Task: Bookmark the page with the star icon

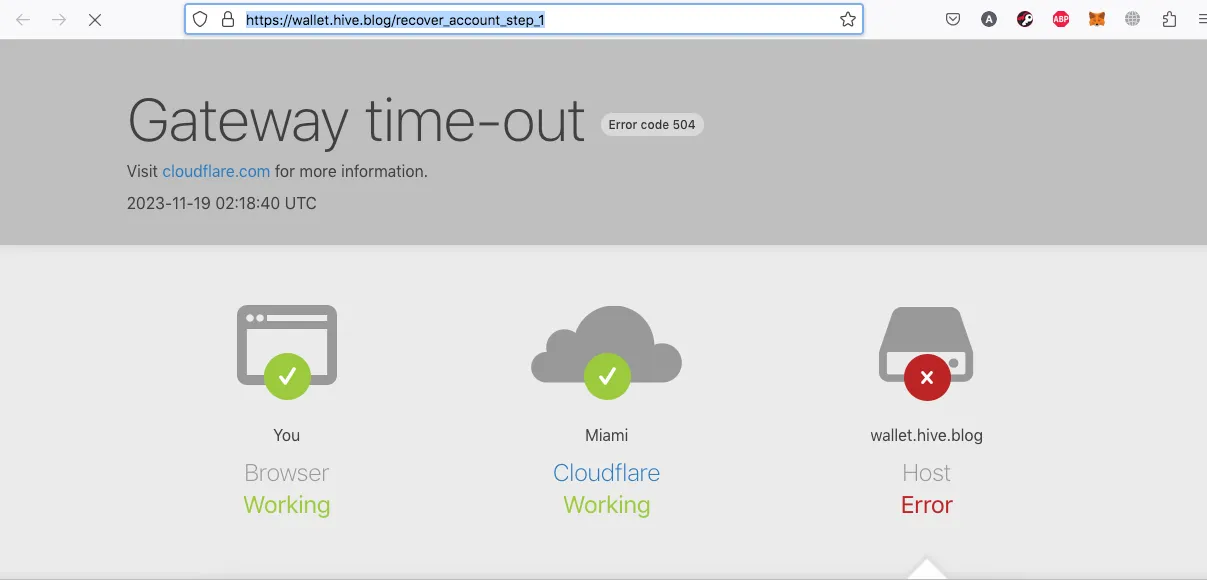Action: click(x=848, y=19)
